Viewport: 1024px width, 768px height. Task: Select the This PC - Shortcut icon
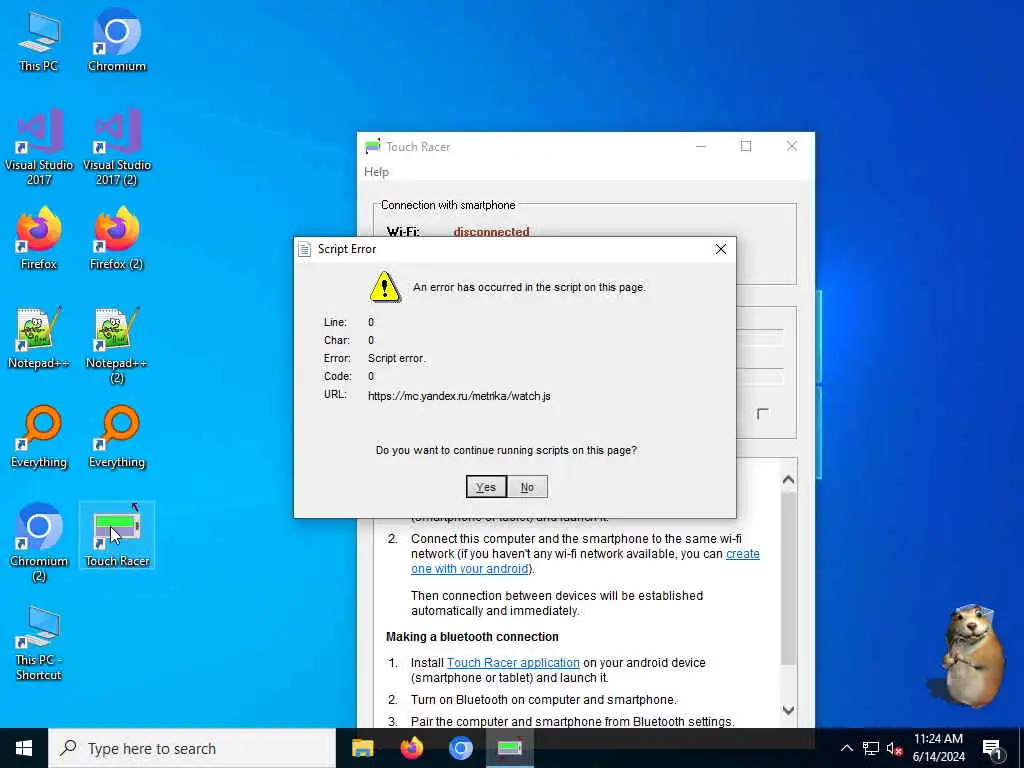click(39, 643)
